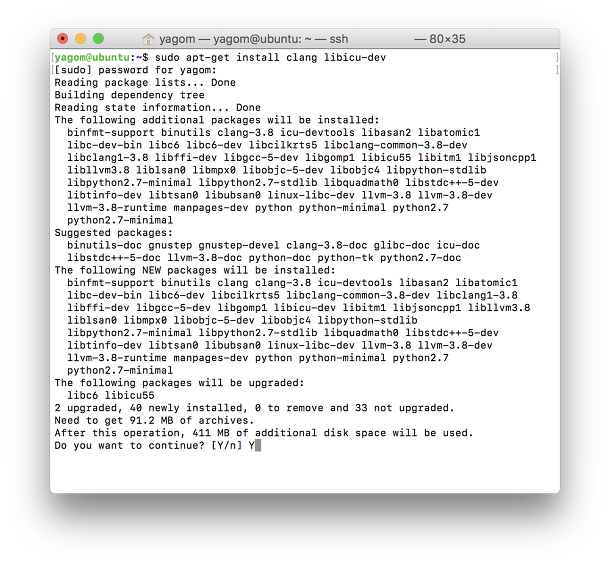610x565 pixels.
Task: Click the 'Need to get 91.2 MB' line
Action: tap(154, 420)
